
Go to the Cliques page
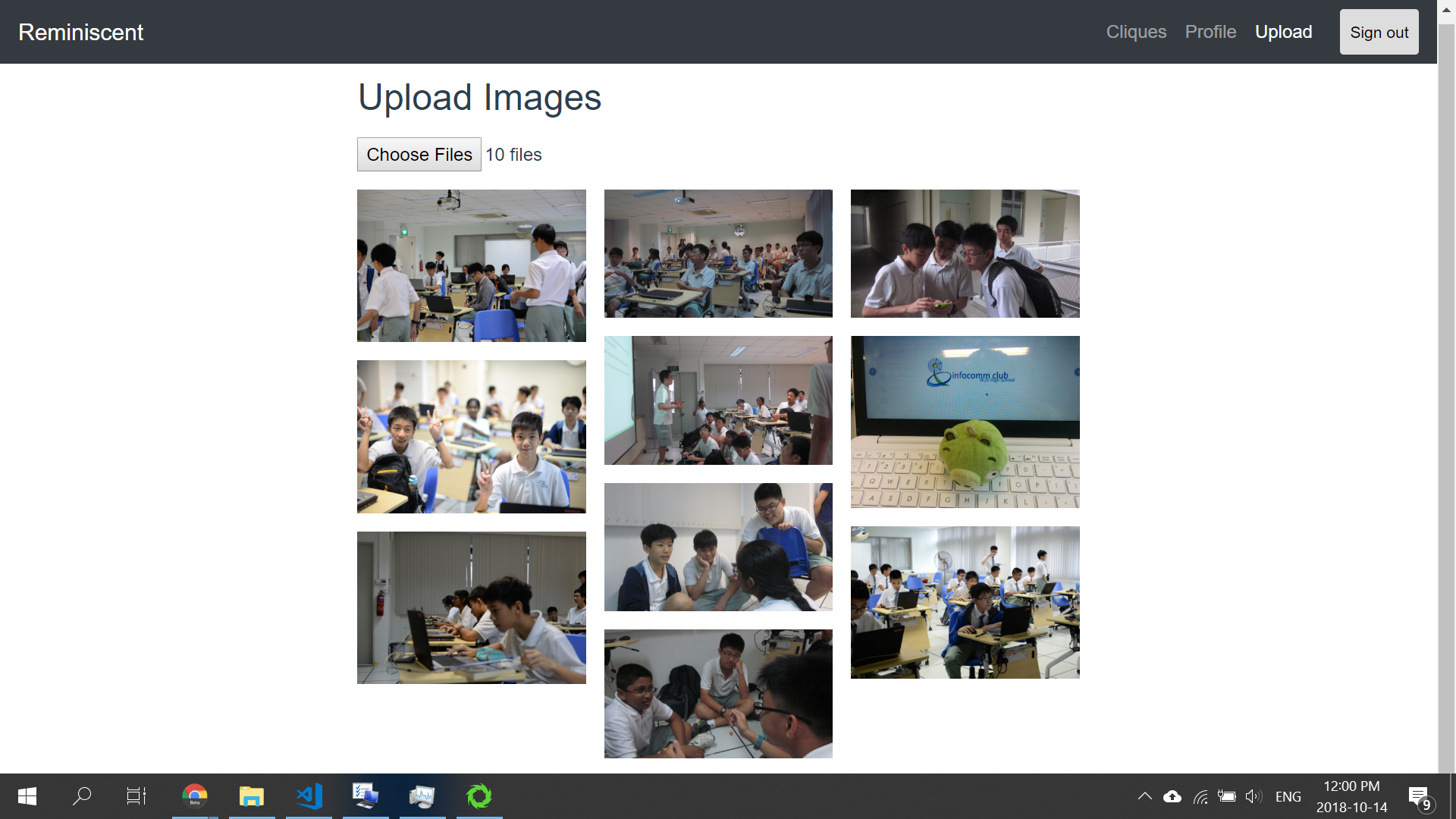pos(1136,32)
